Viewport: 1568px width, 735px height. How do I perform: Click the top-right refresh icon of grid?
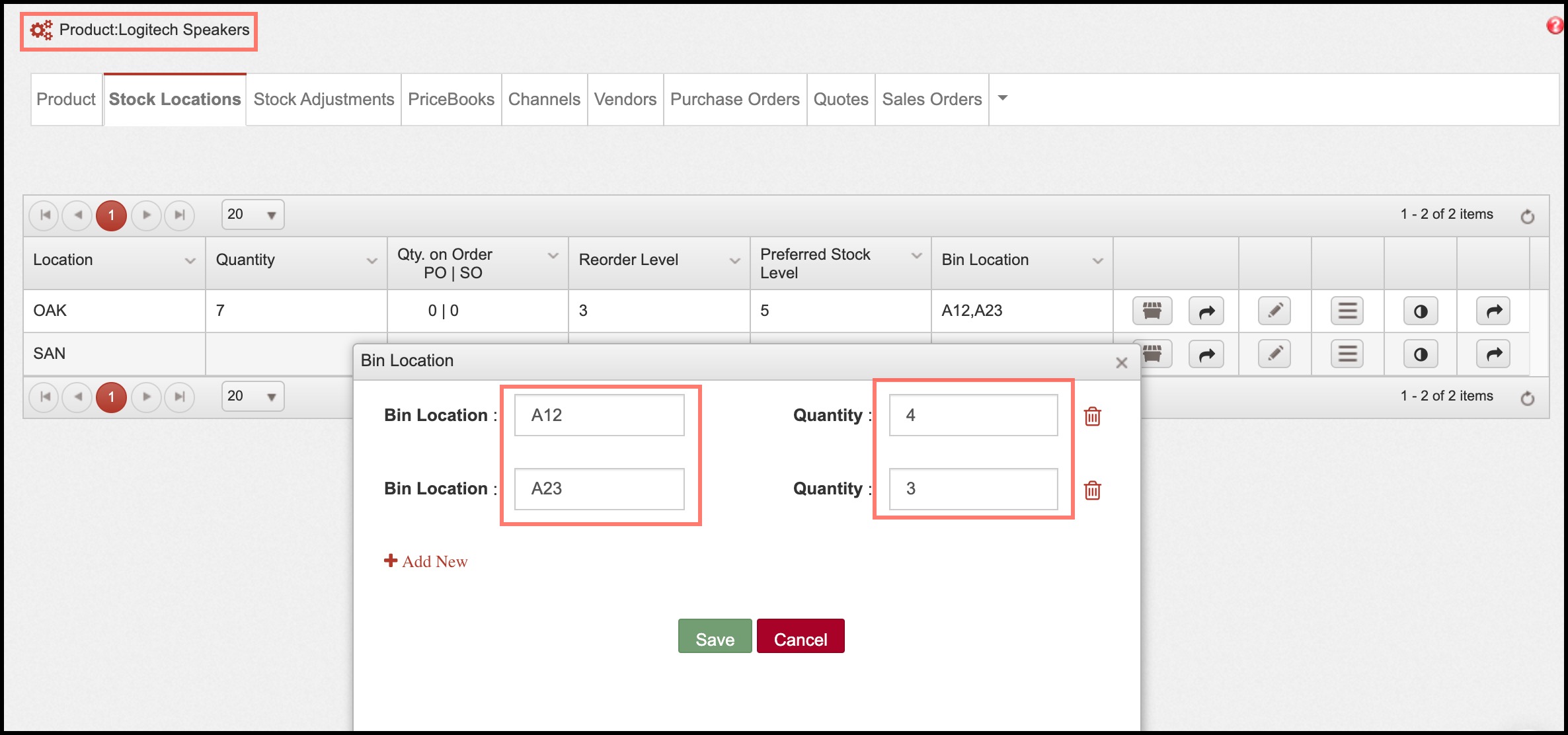1527,216
